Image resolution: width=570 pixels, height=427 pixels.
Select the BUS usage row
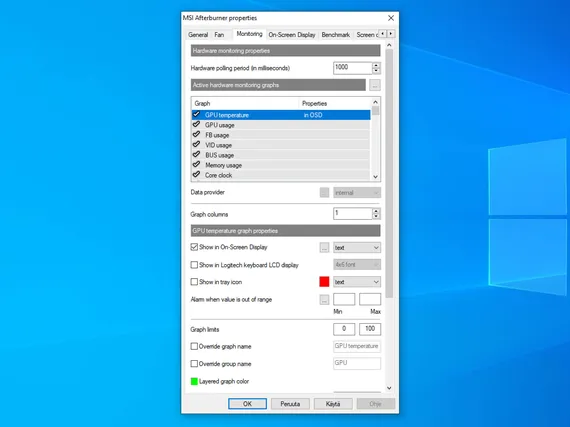[x=281, y=155]
